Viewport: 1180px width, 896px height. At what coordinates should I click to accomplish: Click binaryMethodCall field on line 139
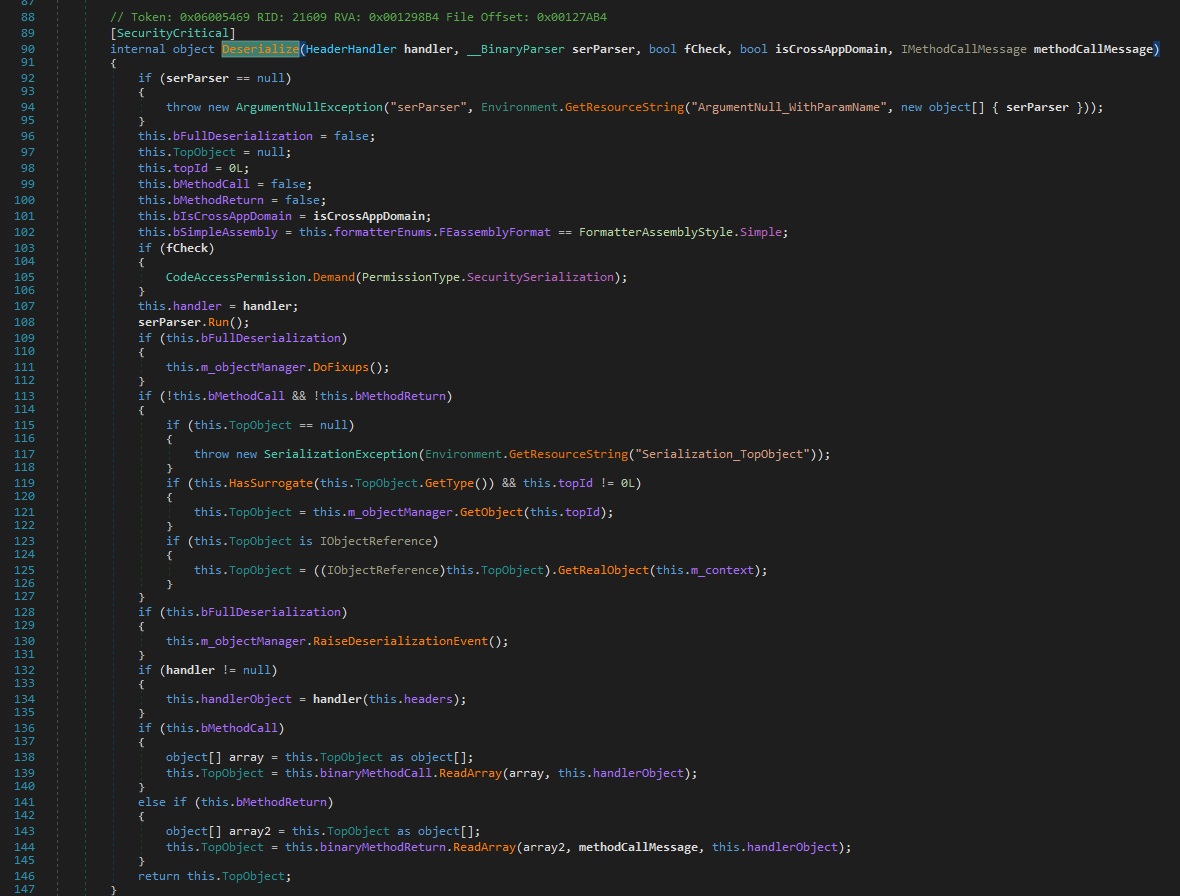point(376,773)
